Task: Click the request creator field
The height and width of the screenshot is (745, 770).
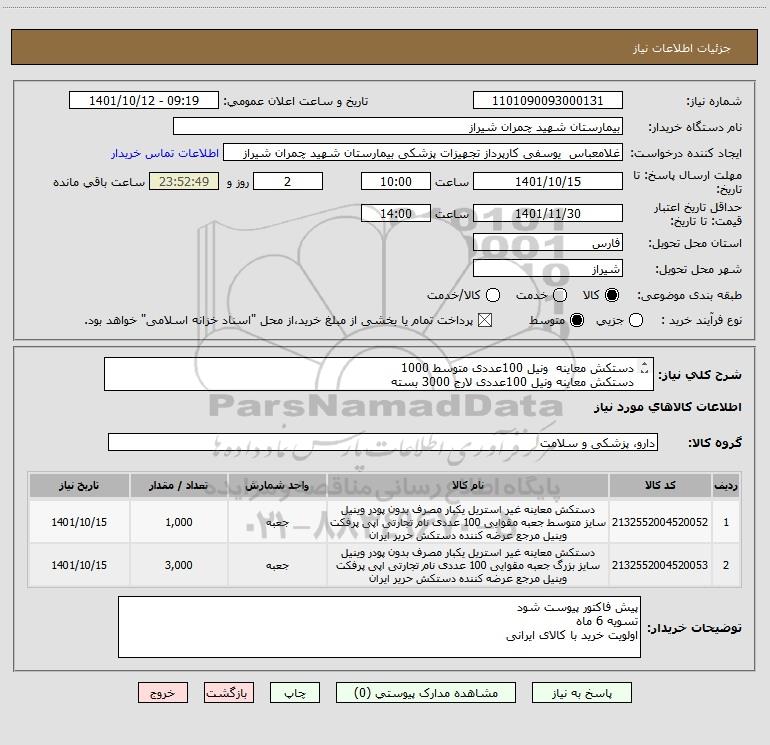Action: point(423,153)
